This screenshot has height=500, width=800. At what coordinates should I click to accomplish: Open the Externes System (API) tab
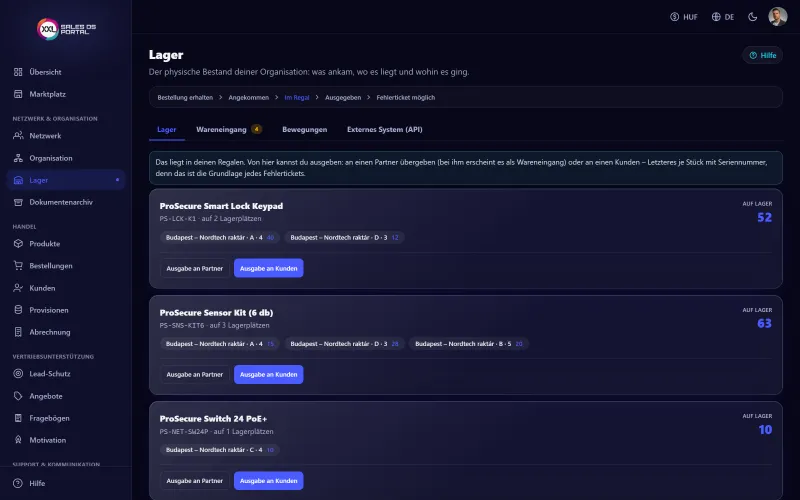385,130
